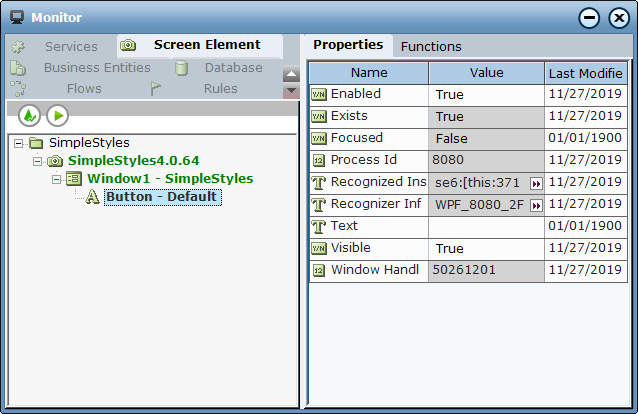Click the Visible value True cell
638x414 pixels.
tap(486, 249)
